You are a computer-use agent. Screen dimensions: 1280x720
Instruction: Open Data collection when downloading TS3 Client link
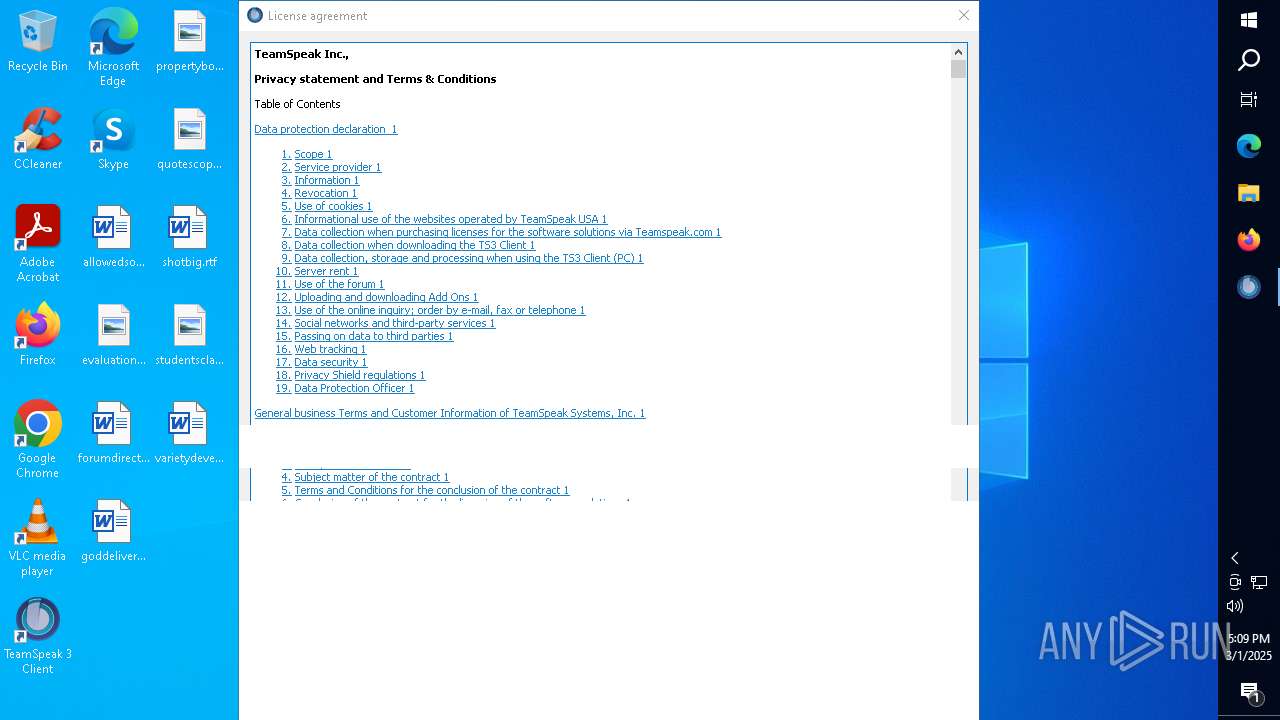[x=415, y=245]
